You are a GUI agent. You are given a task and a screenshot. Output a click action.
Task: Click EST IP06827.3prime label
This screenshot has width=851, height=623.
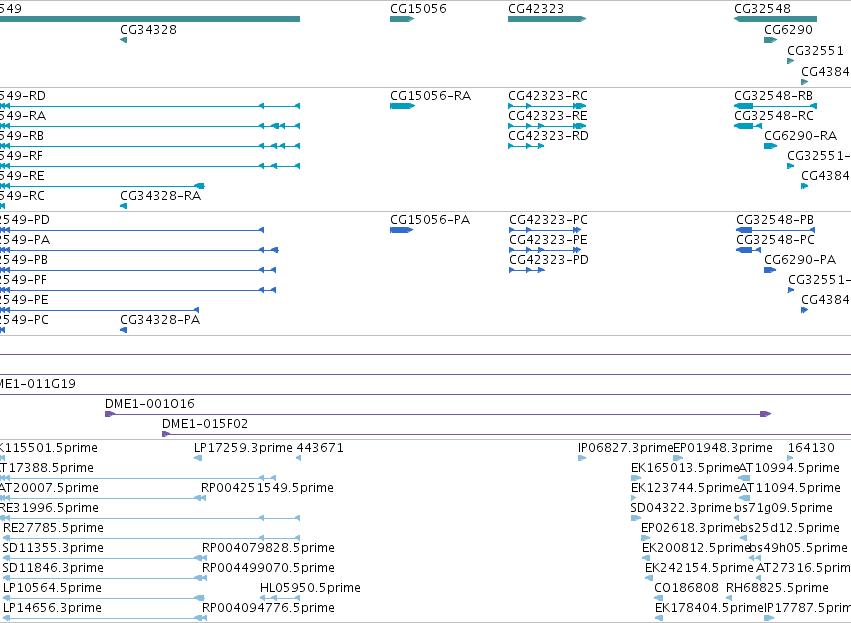click(625, 448)
